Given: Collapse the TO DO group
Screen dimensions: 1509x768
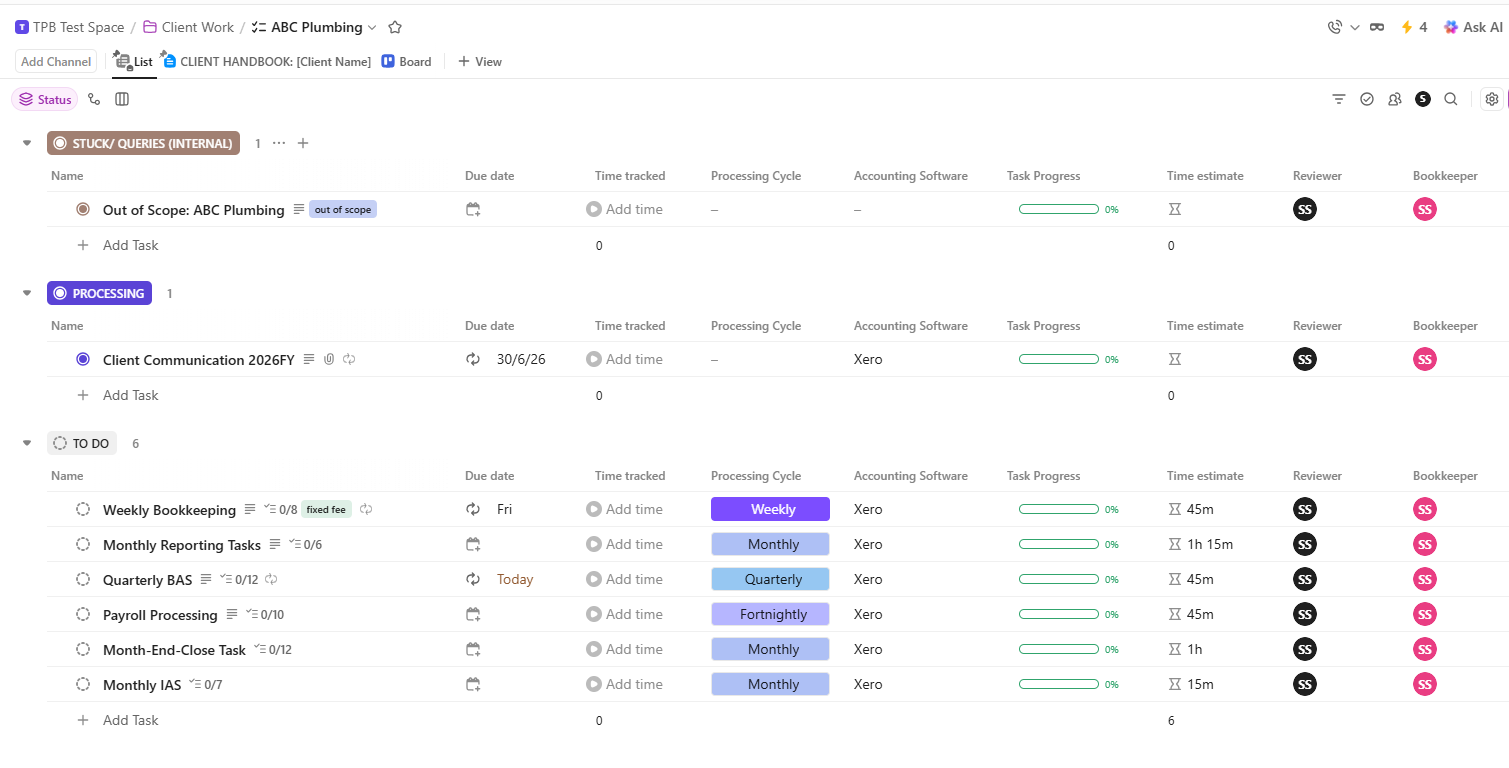Looking at the screenshot, I should click(27, 443).
